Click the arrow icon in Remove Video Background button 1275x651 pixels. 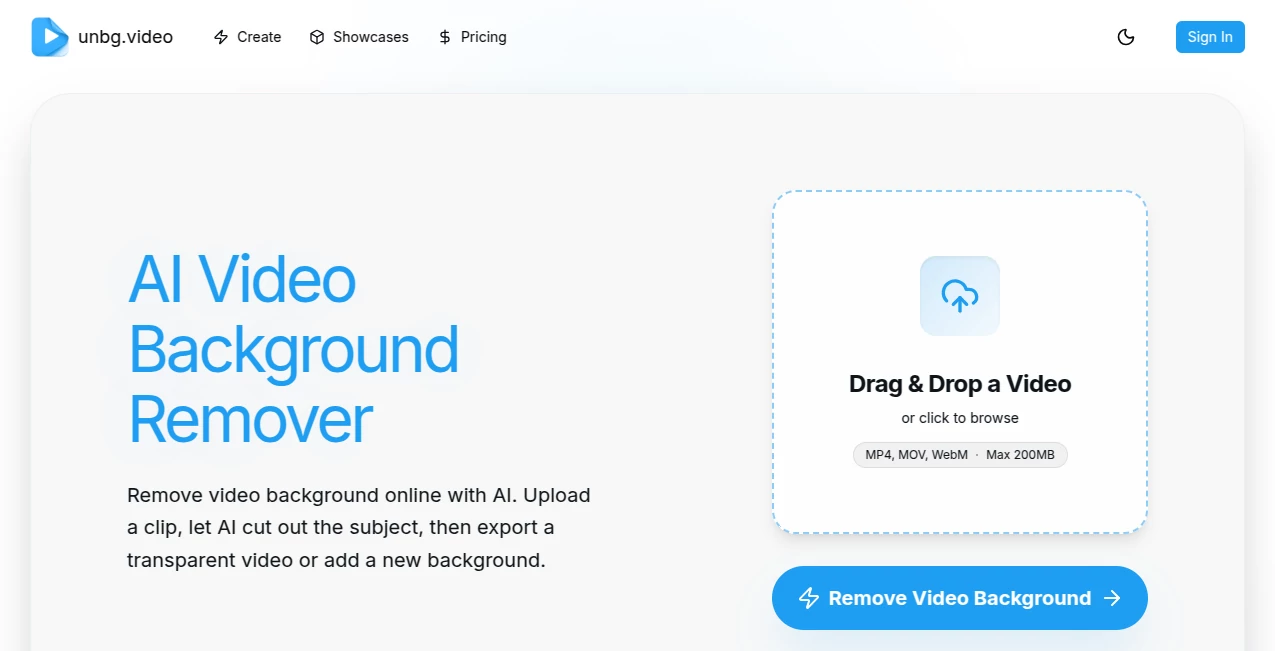(x=1112, y=598)
